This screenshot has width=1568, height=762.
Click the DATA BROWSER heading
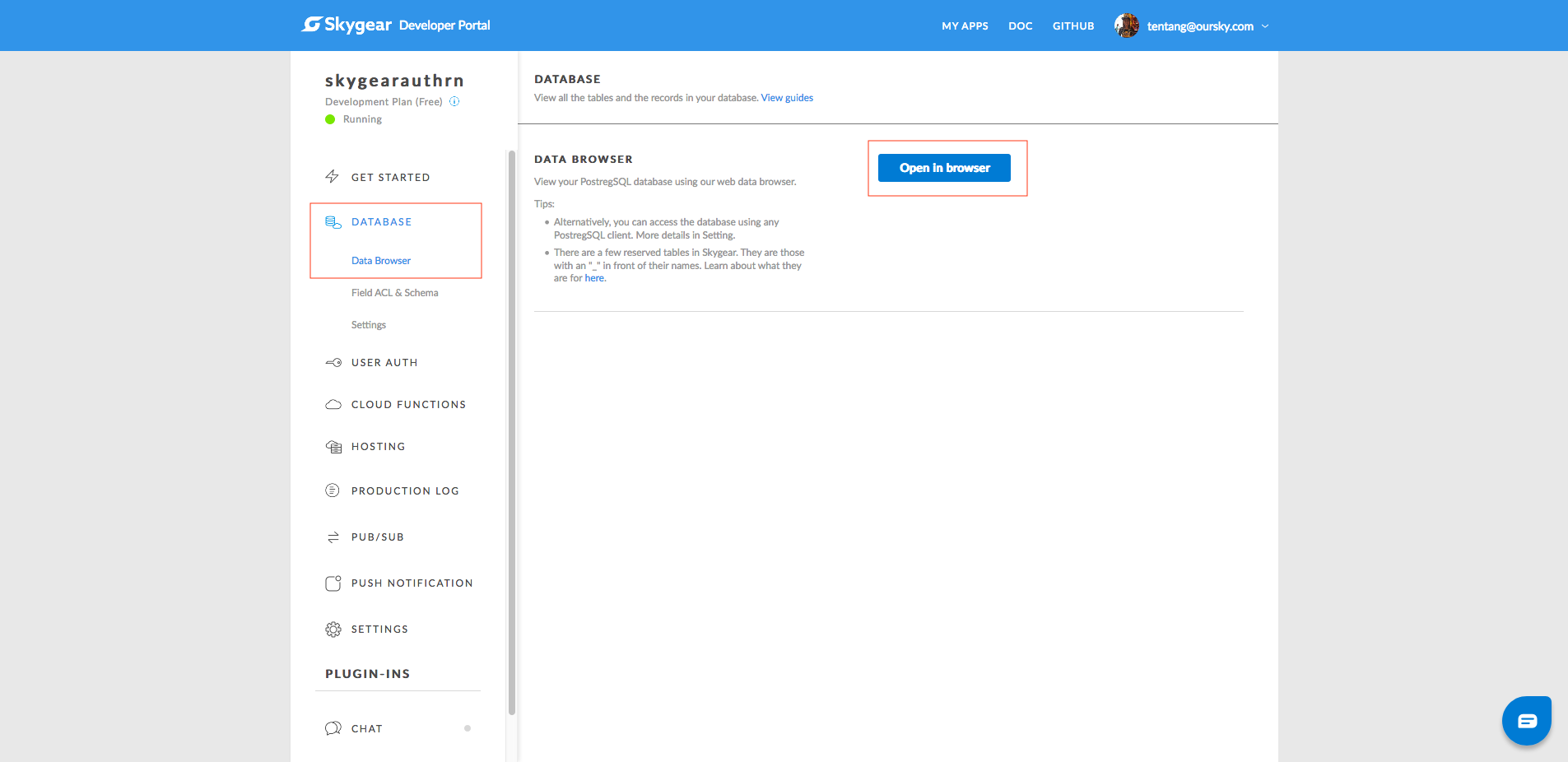point(584,160)
